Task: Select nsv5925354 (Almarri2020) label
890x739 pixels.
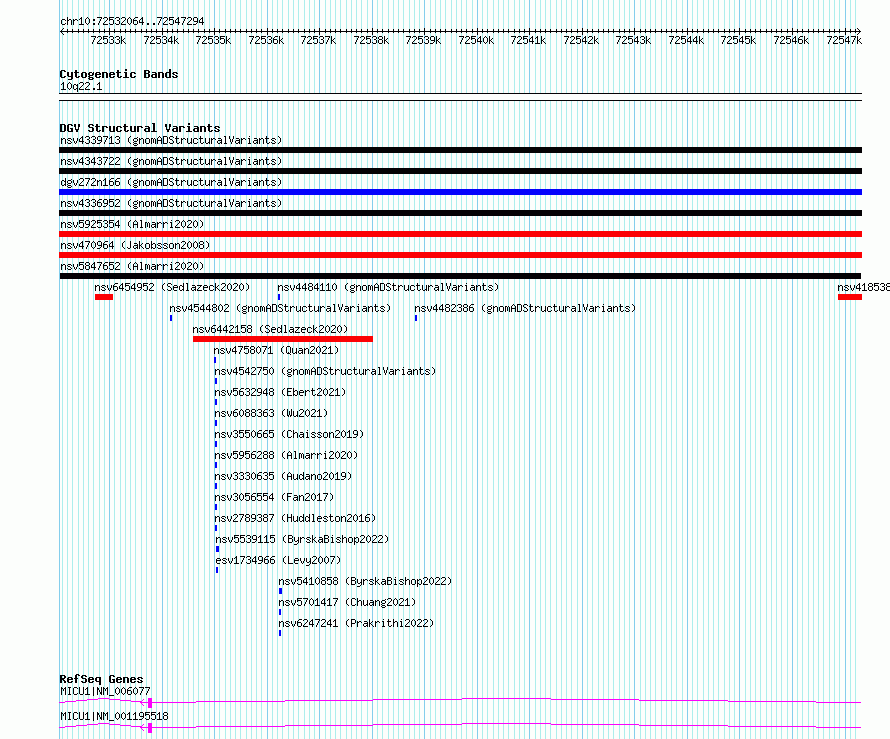Action: 132,224
